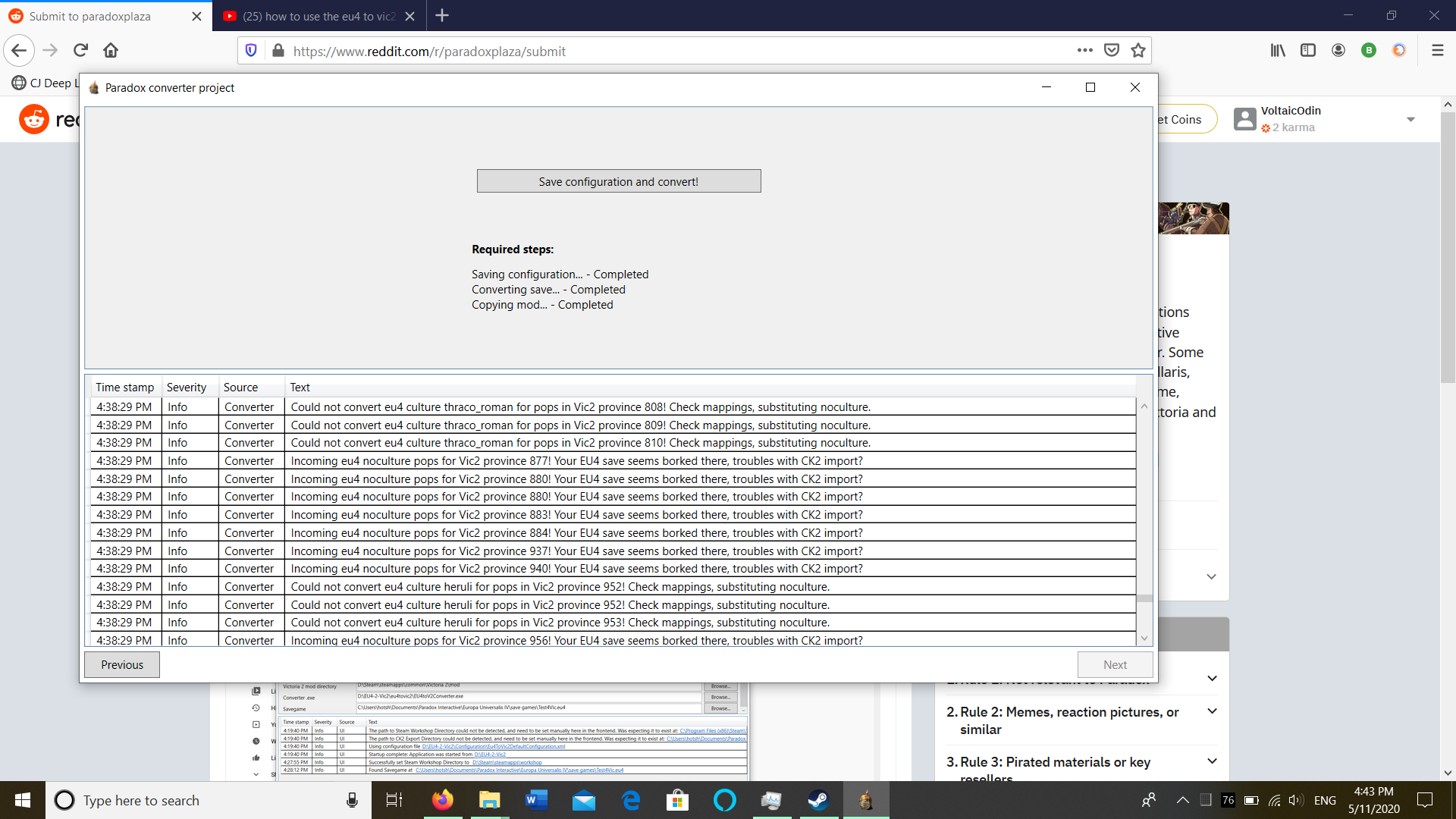Open Microsoft Word from taskbar
This screenshot has width=1456, height=819.
[x=536, y=800]
